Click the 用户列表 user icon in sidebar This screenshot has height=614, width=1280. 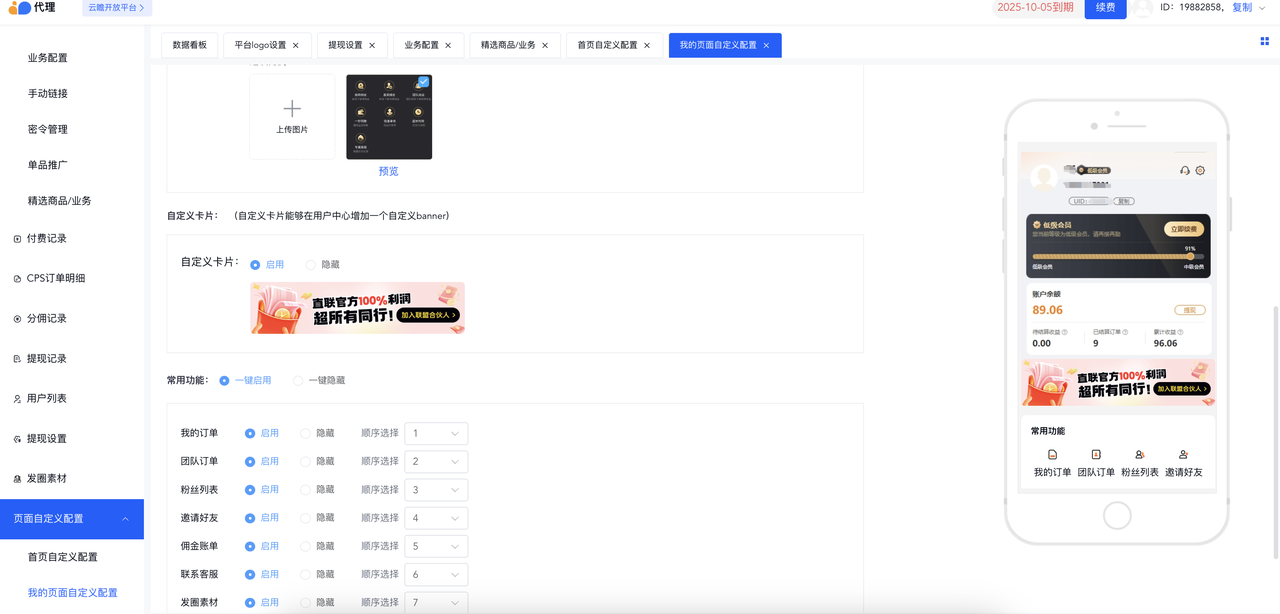(17, 399)
